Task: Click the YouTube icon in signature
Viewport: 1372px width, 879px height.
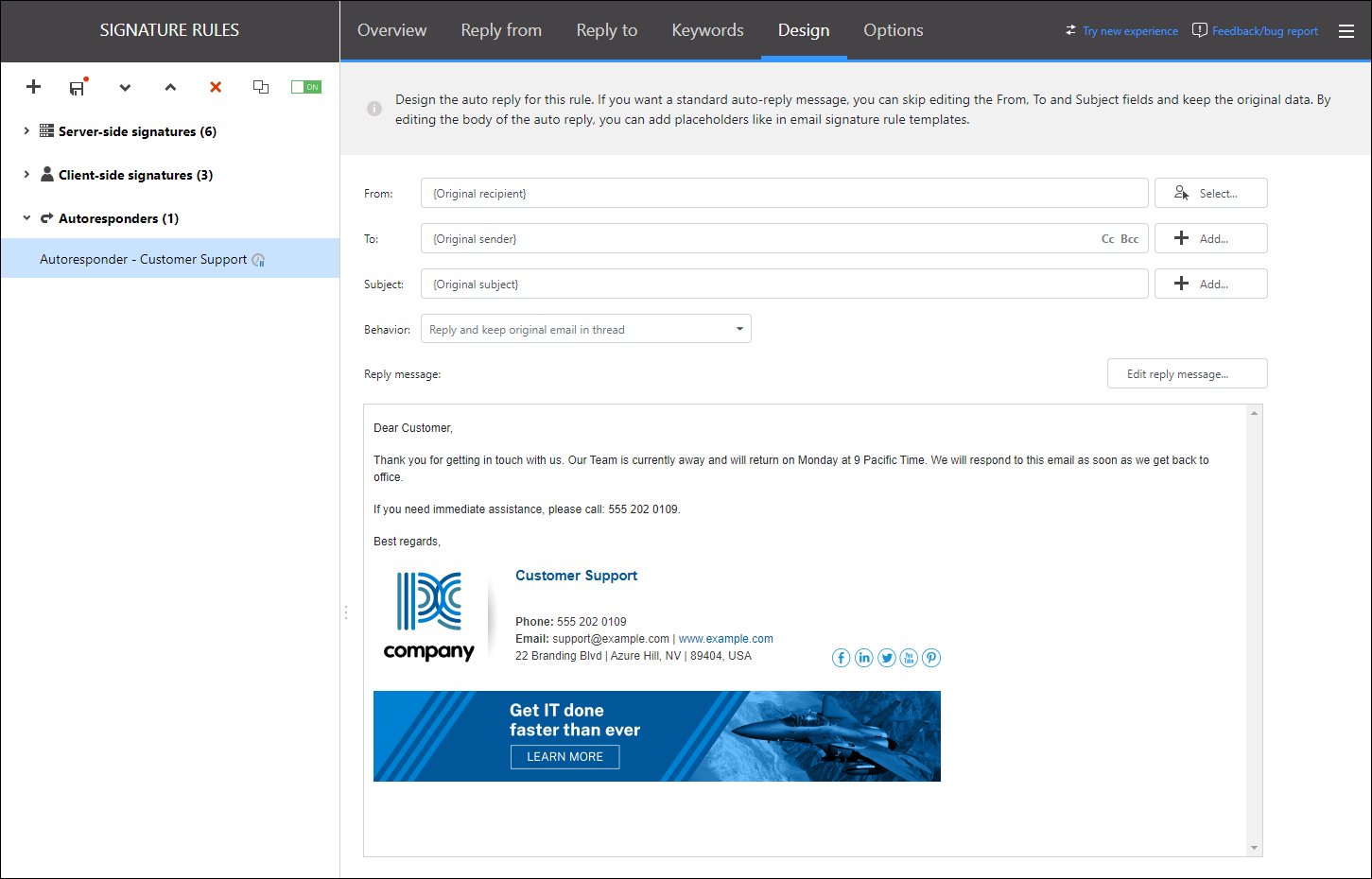Action: pos(909,658)
